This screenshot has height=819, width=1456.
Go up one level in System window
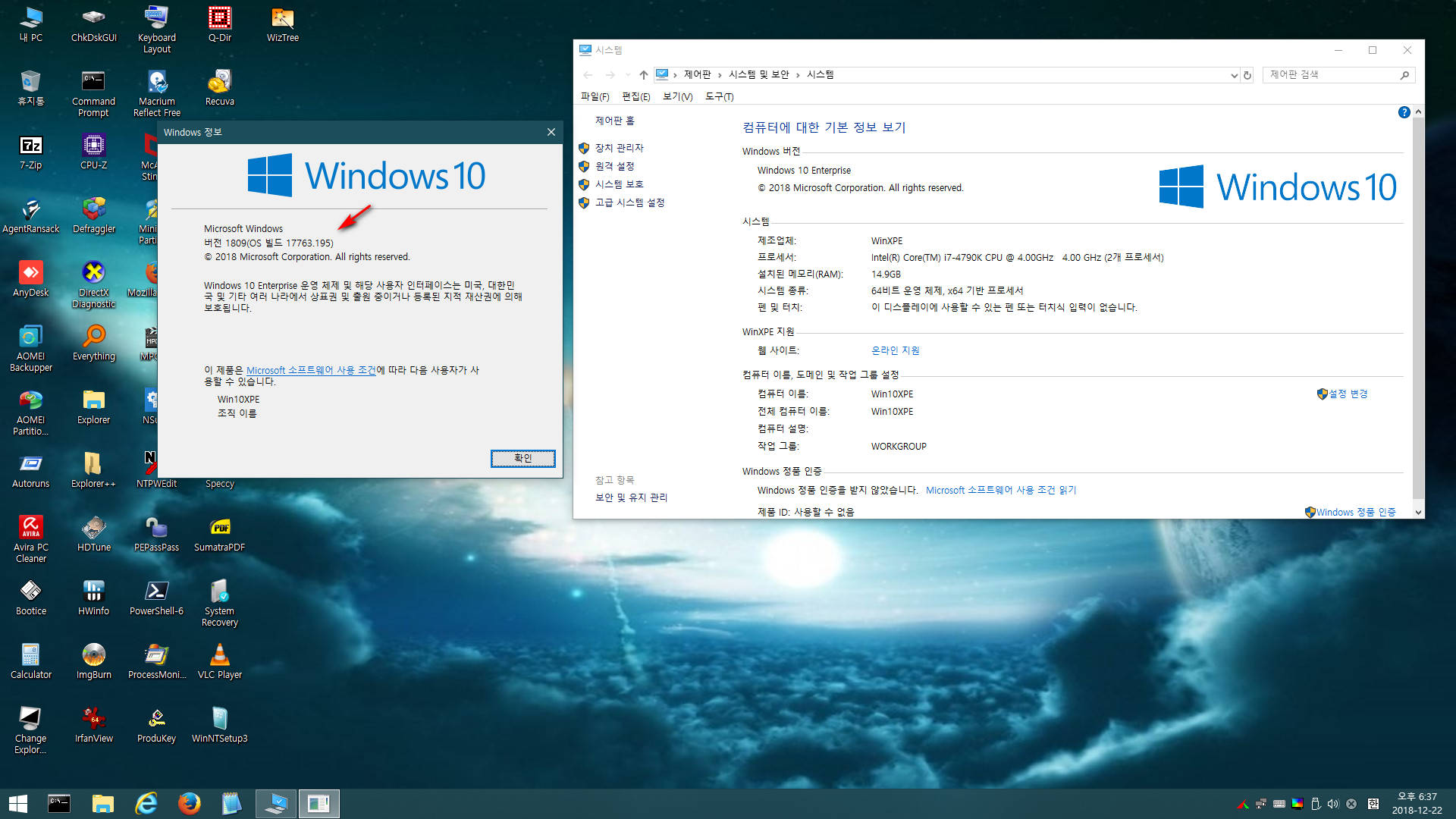point(643,75)
